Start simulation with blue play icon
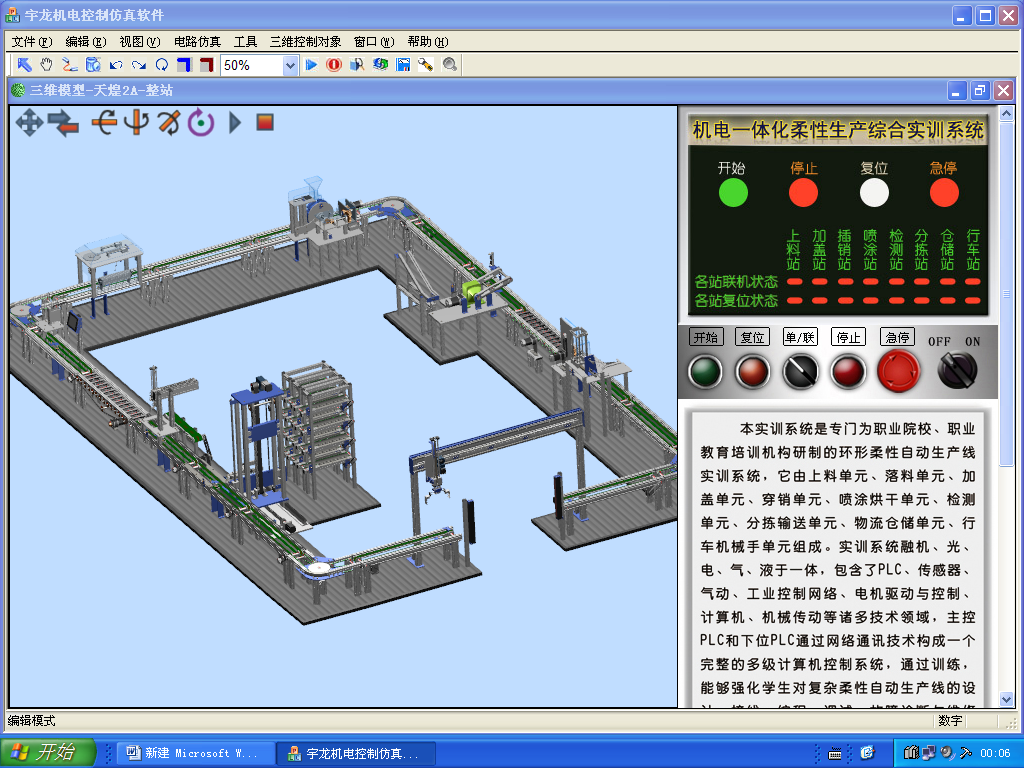The height and width of the screenshot is (768, 1024). click(x=312, y=65)
